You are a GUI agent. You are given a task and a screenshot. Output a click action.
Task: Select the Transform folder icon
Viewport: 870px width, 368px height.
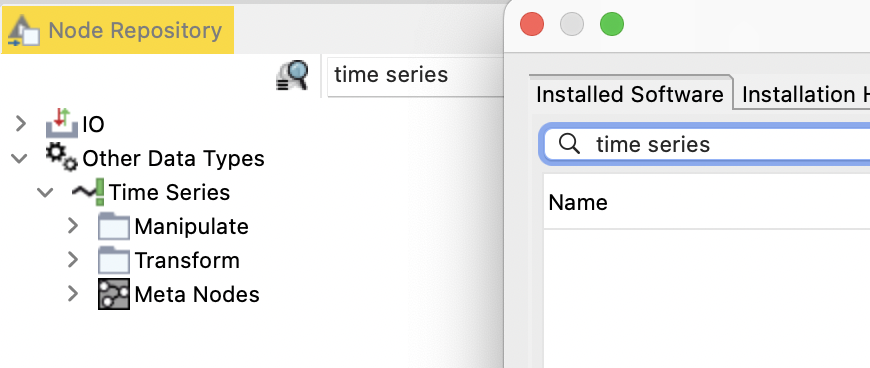[x=114, y=260]
